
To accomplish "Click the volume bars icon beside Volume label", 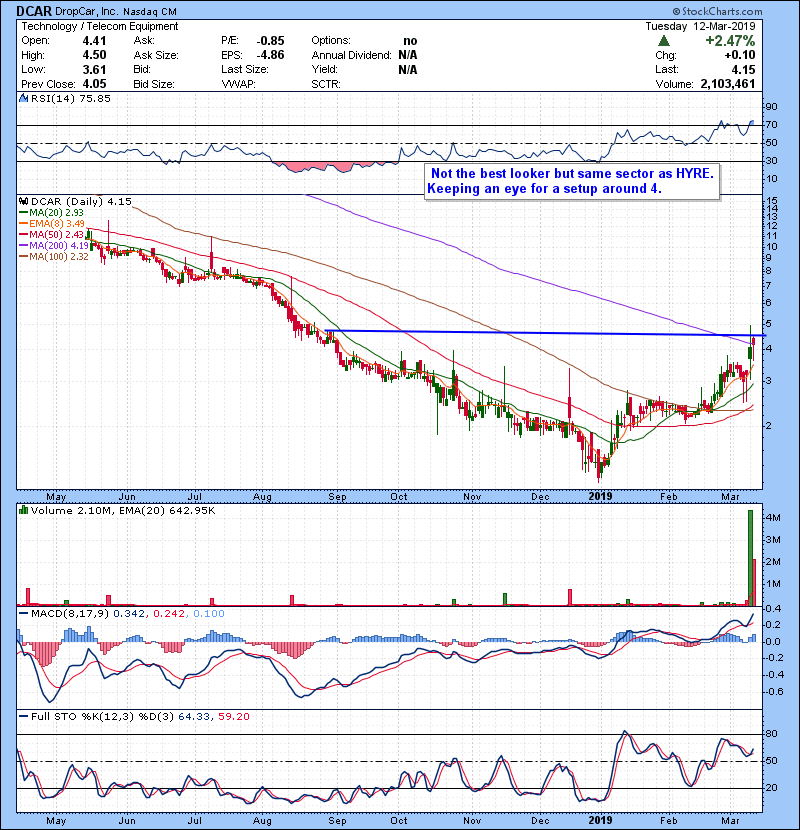I will 23,510.
